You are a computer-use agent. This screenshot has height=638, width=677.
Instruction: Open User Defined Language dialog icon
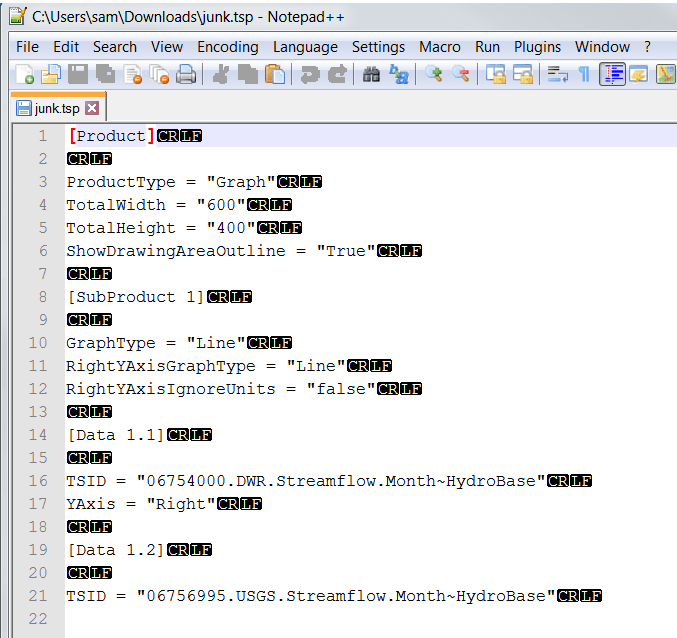coord(639,74)
